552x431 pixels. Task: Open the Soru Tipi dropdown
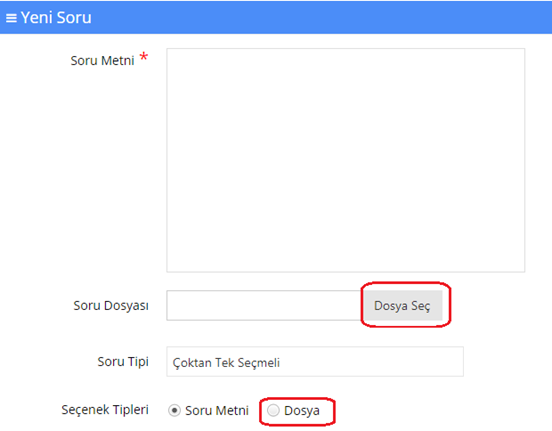pos(315,362)
